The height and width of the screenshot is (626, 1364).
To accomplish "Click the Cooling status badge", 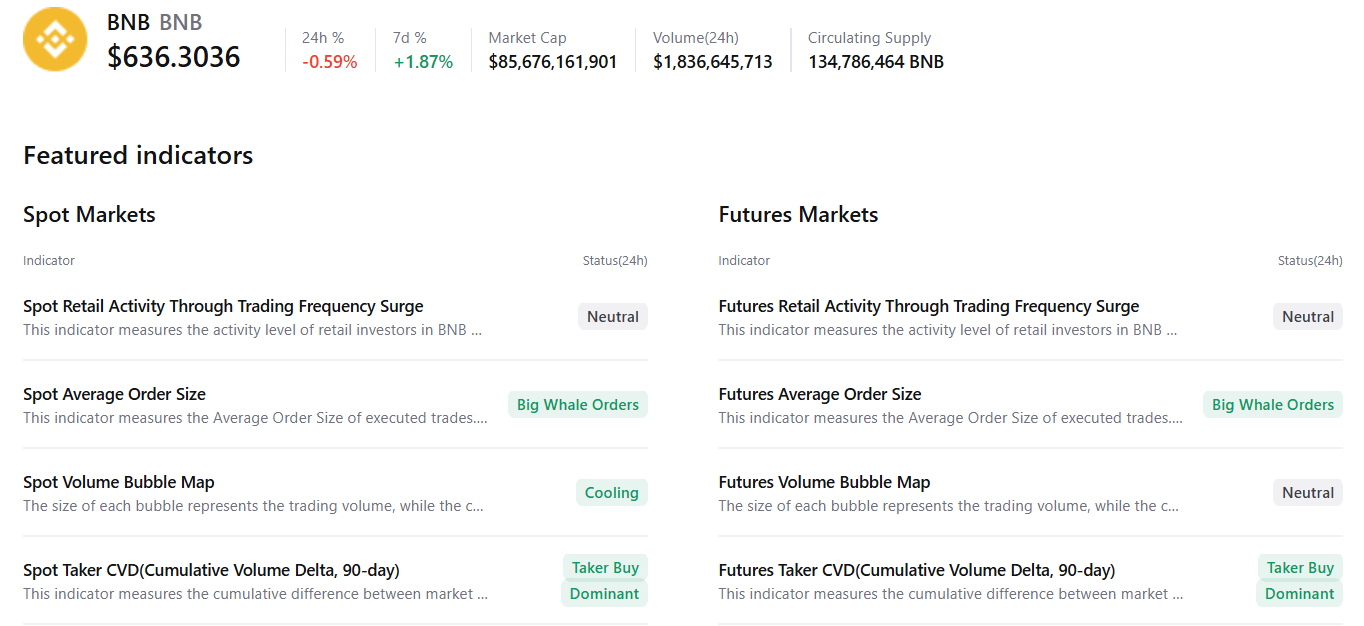I will pyautogui.click(x=611, y=493).
